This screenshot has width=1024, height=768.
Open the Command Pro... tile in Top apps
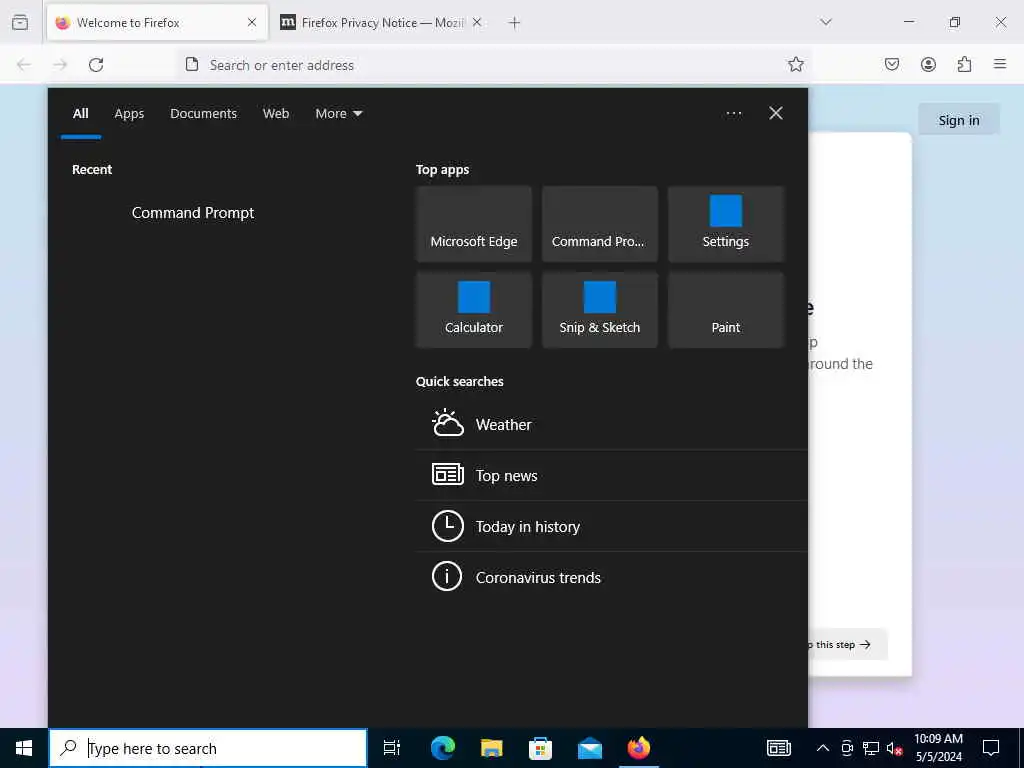[600, 224]
